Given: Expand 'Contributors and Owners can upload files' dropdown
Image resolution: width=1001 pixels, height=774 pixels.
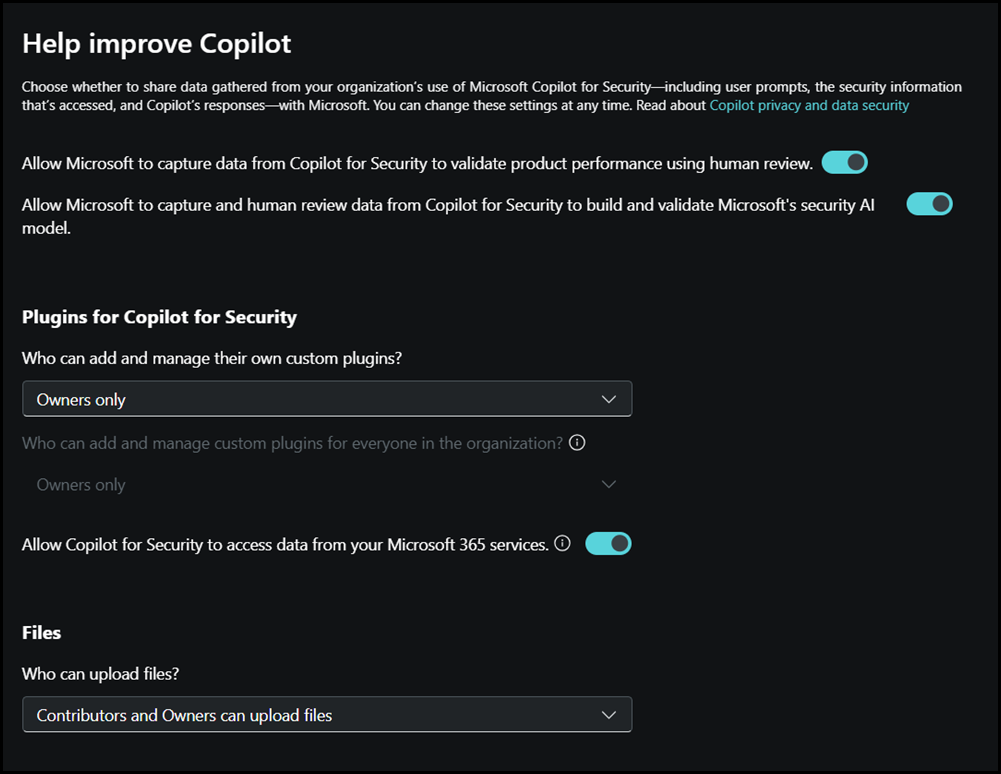Looking at the screenshot, I should [327, 715].
